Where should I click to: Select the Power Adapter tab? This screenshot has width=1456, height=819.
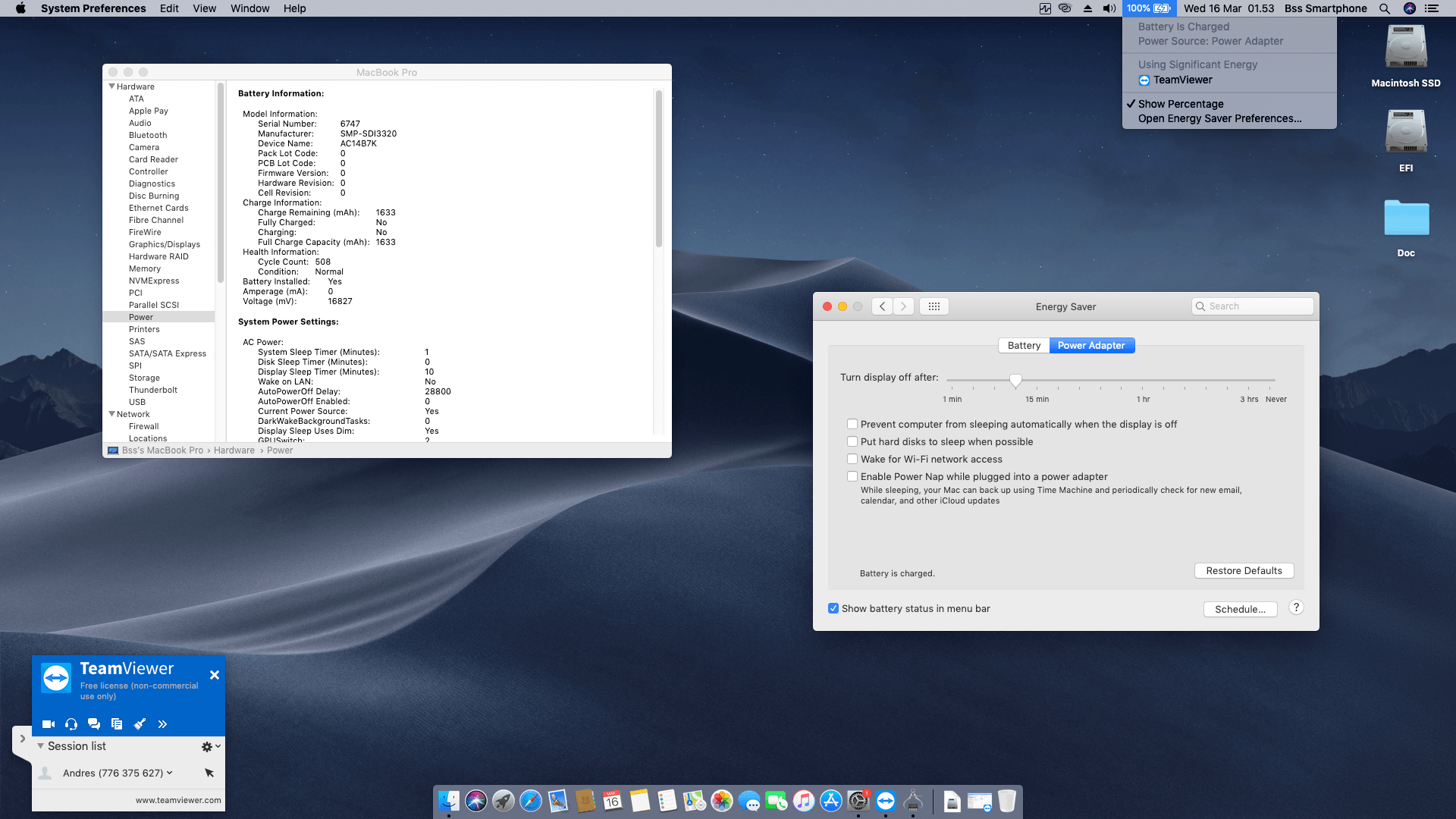coord(1091,345)
